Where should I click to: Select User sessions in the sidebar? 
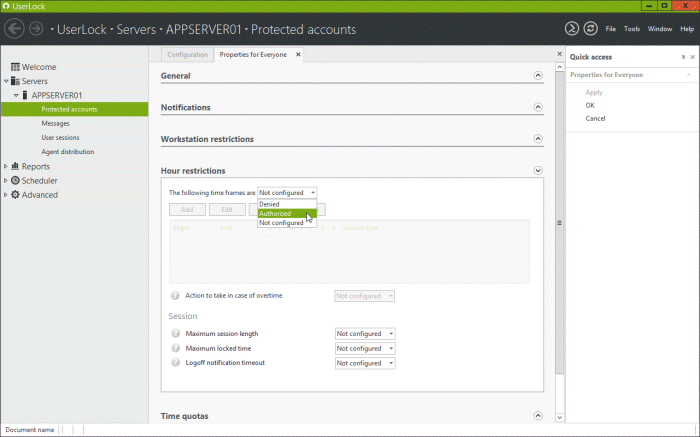click(60, 137)
